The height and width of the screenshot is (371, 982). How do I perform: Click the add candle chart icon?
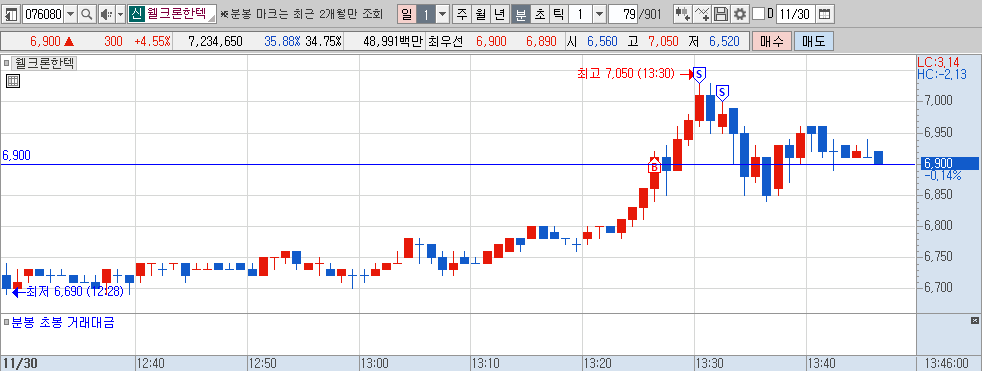tap(683, 13)
